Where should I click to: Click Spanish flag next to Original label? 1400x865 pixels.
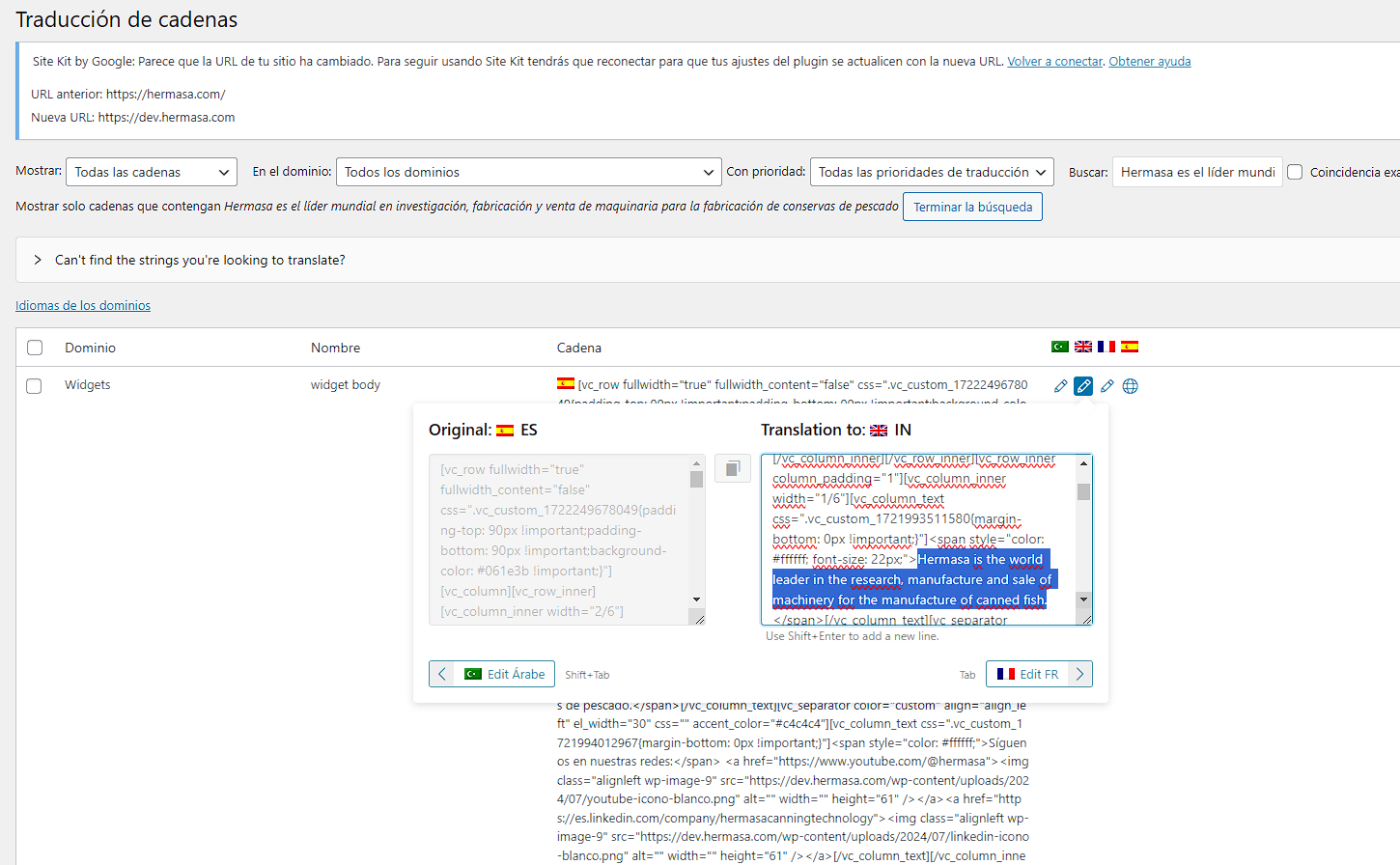[505, 431]
